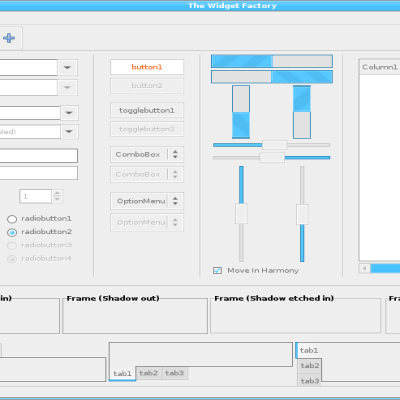Switch to tab2 in bottom-tabbed notebook
Image resolution: width=400 pixels, height=400 pixels.
(148, 373)
